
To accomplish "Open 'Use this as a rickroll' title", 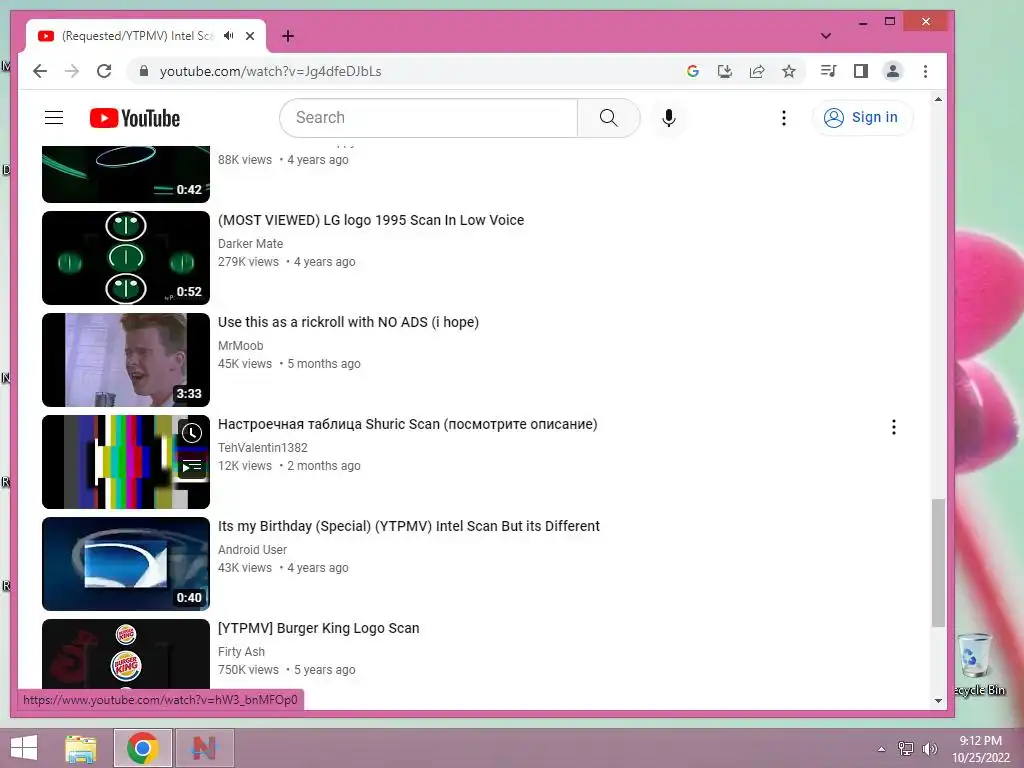I will (x=348, y=322).
